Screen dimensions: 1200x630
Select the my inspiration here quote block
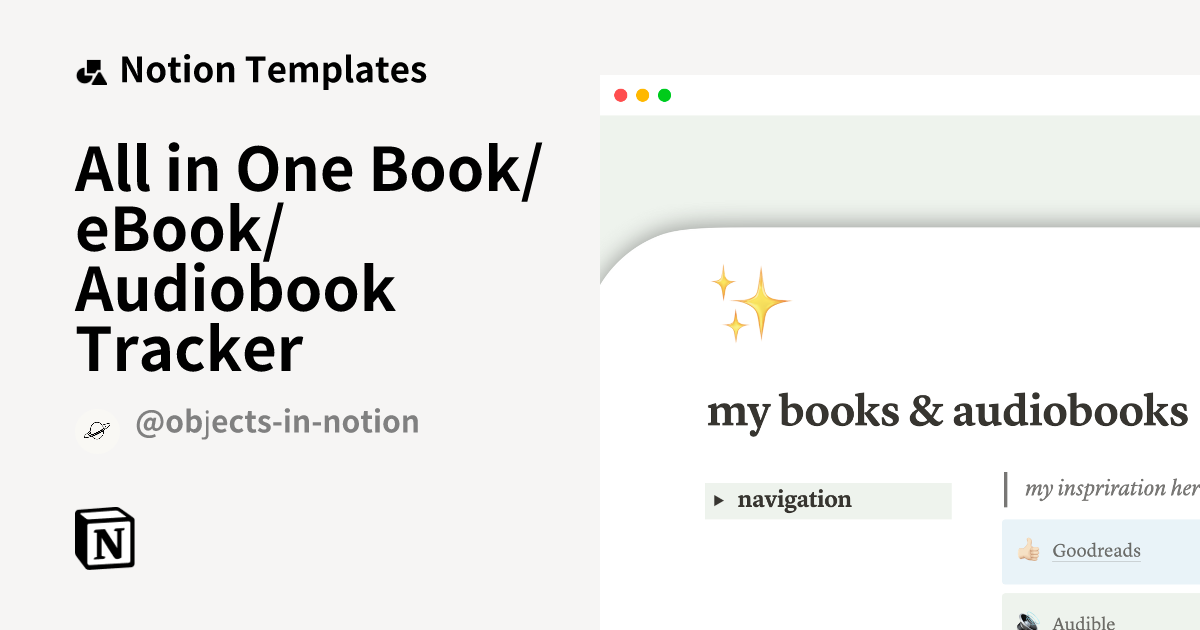point(1110,488)
